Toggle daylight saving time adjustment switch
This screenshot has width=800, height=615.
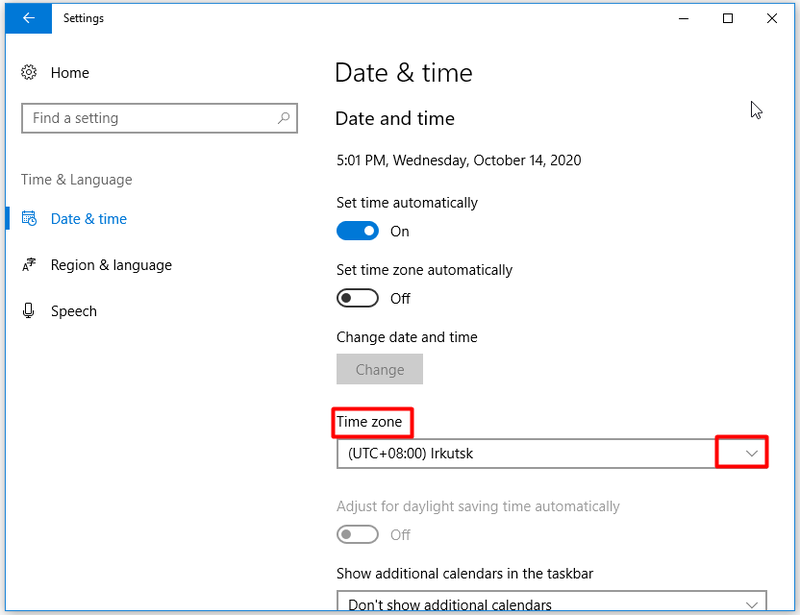pos(357,534)
